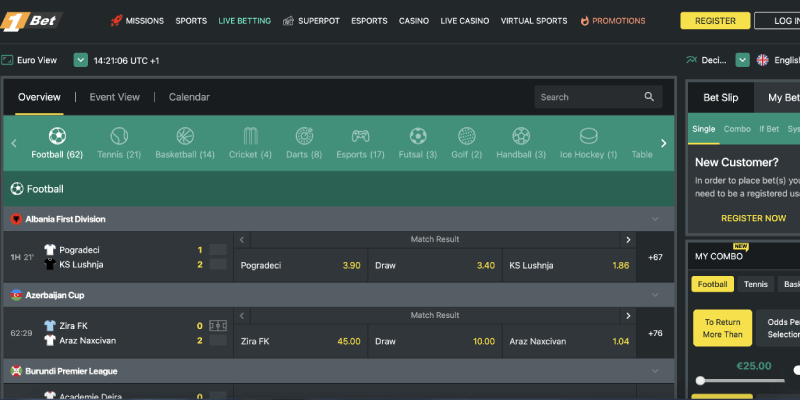This screenshot has width=800, height=400.
Task: Select the Esports gamepad icon
Action: [360, 136]
